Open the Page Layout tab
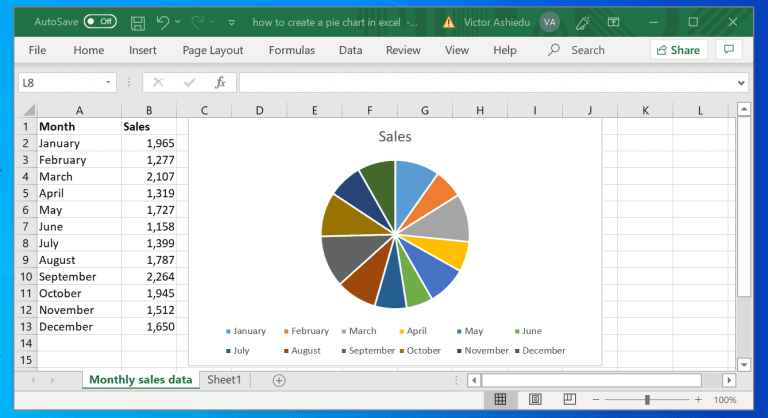 [213, 50]
